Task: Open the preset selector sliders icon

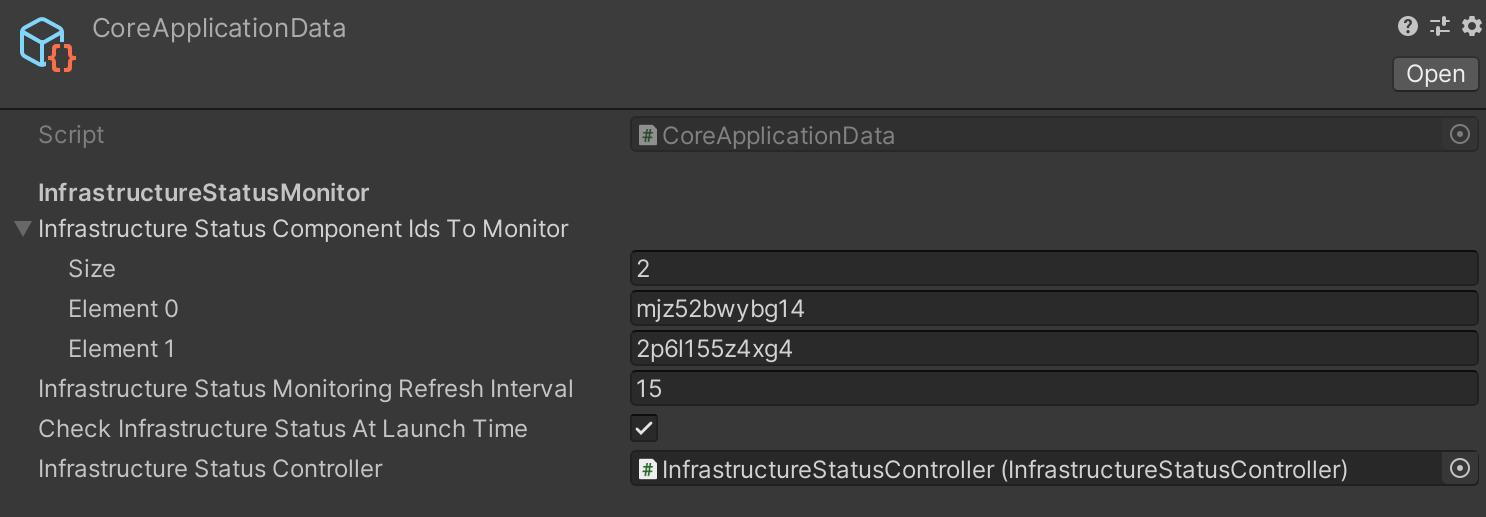Action: pyautogui.click(x=1440, y=27)
